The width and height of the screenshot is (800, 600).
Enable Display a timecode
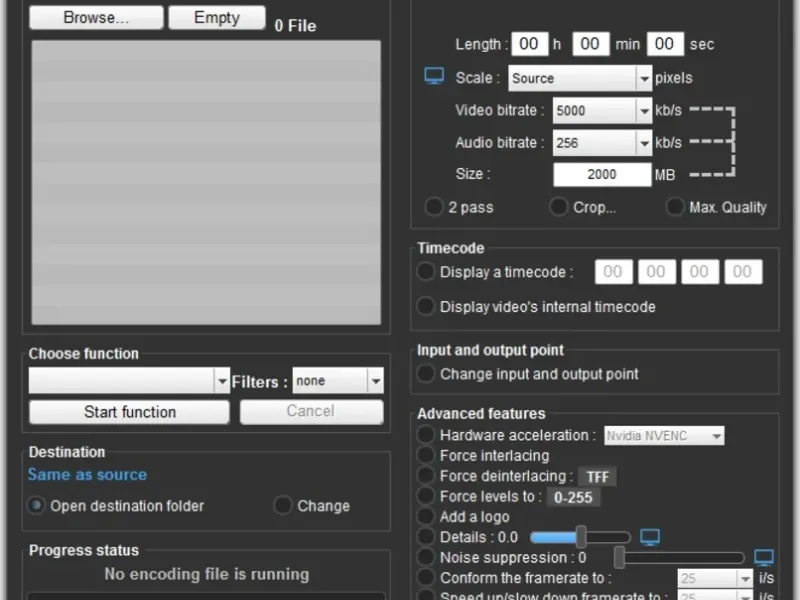(426, 271)
